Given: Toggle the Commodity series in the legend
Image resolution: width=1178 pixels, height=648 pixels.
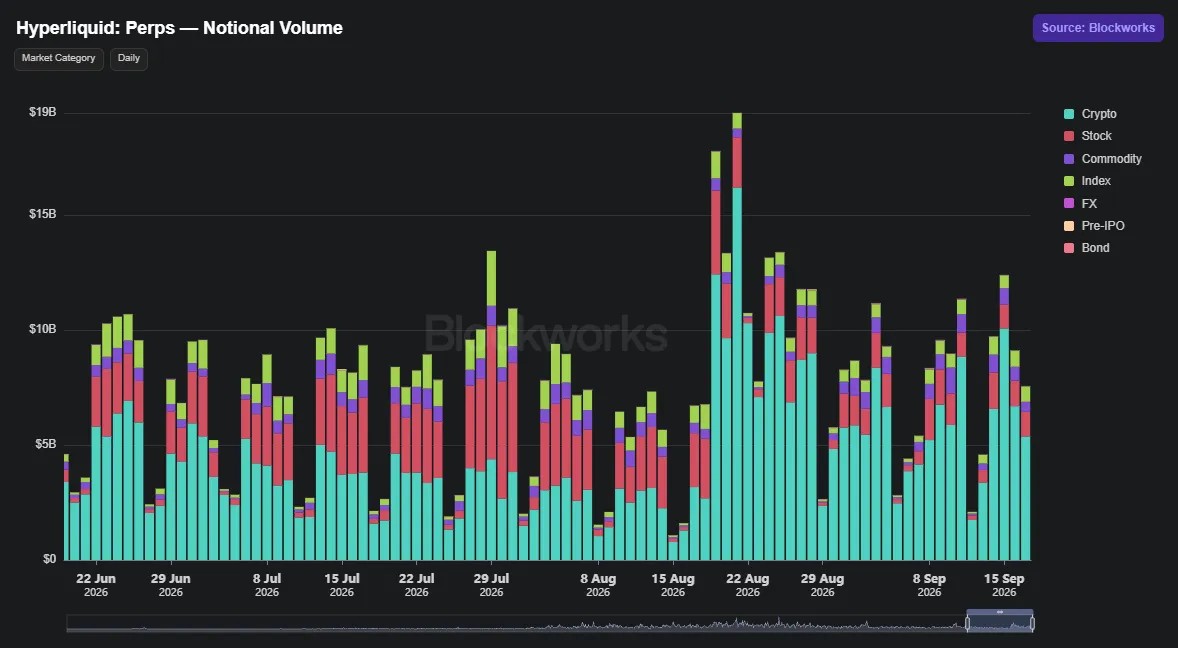Looking at the screenshot, I should point(1102,158).
